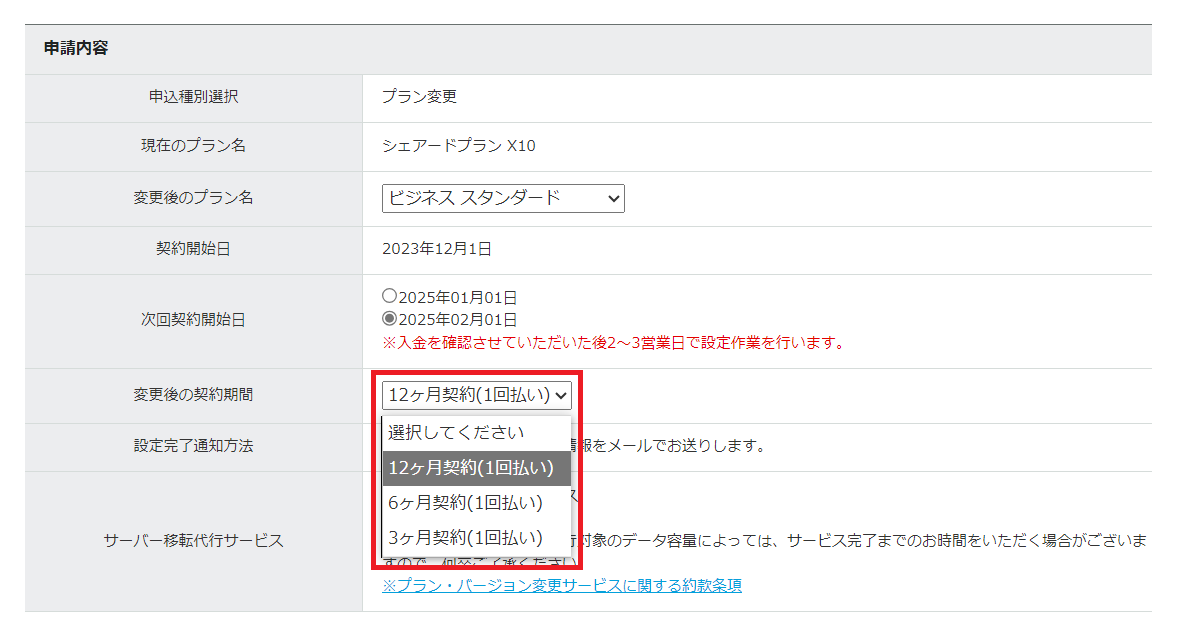This screenshot has width=1179, height=638.
Task: Click the red 入金確認 notice text
Action: tap(613, 343)
